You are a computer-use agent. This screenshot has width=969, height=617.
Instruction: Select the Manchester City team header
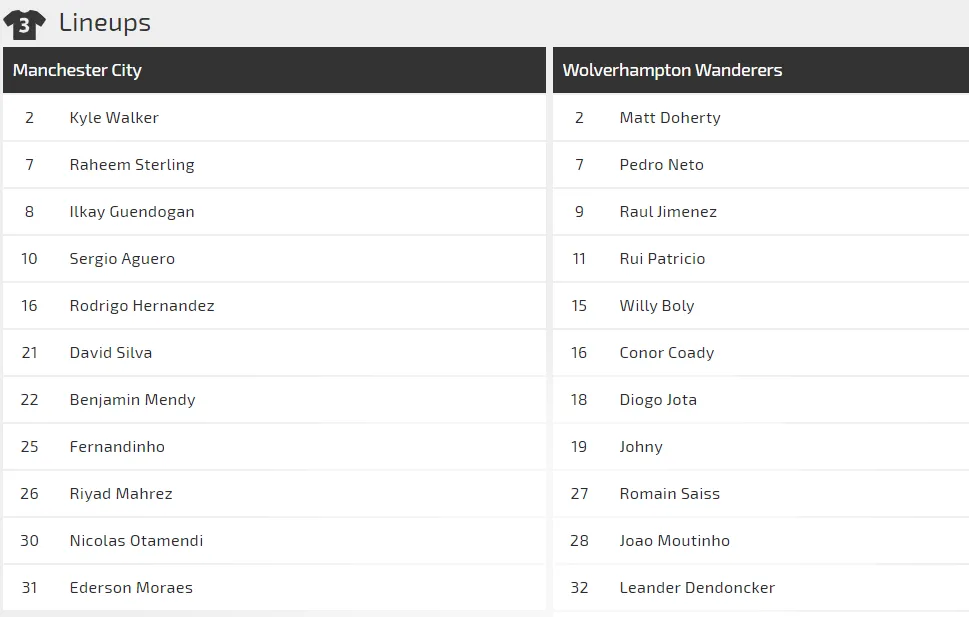click(x=77, y=70)
